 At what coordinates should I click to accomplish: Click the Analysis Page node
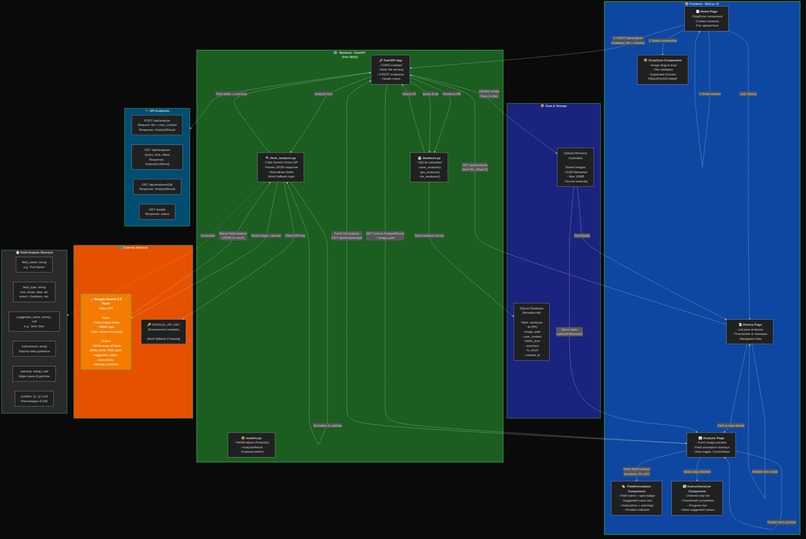pos(711,445)
